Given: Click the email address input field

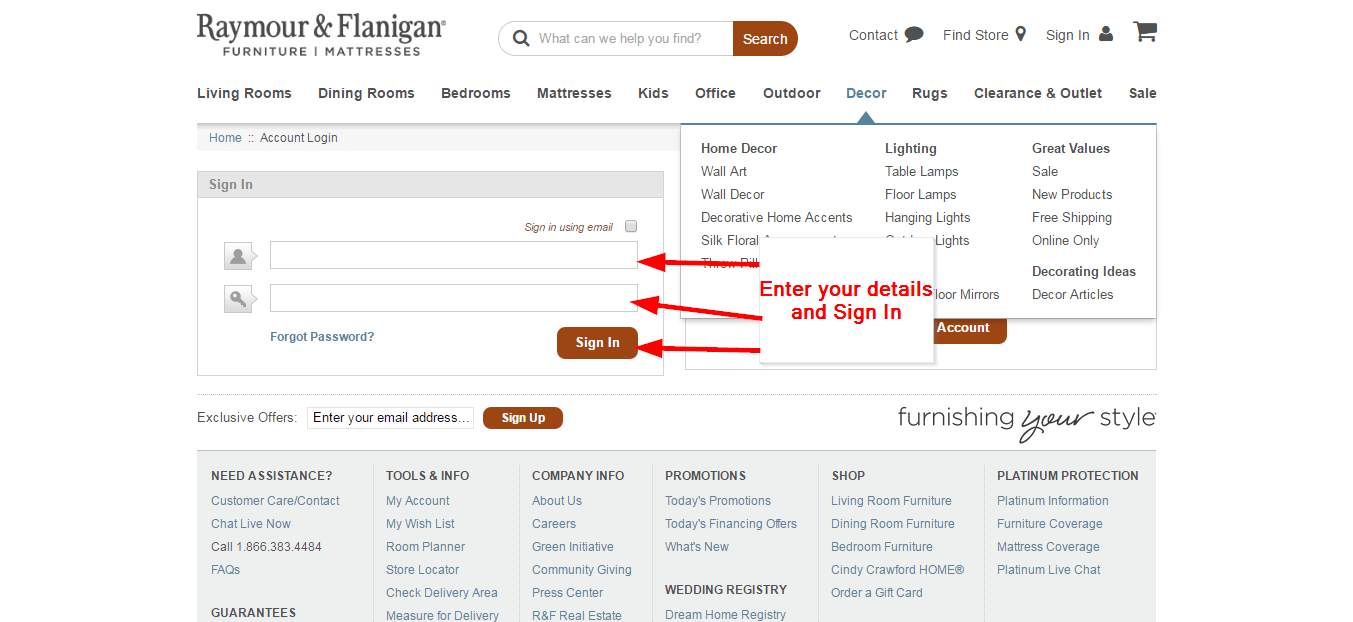Looking at the screenshot, I should pos(390,417).
